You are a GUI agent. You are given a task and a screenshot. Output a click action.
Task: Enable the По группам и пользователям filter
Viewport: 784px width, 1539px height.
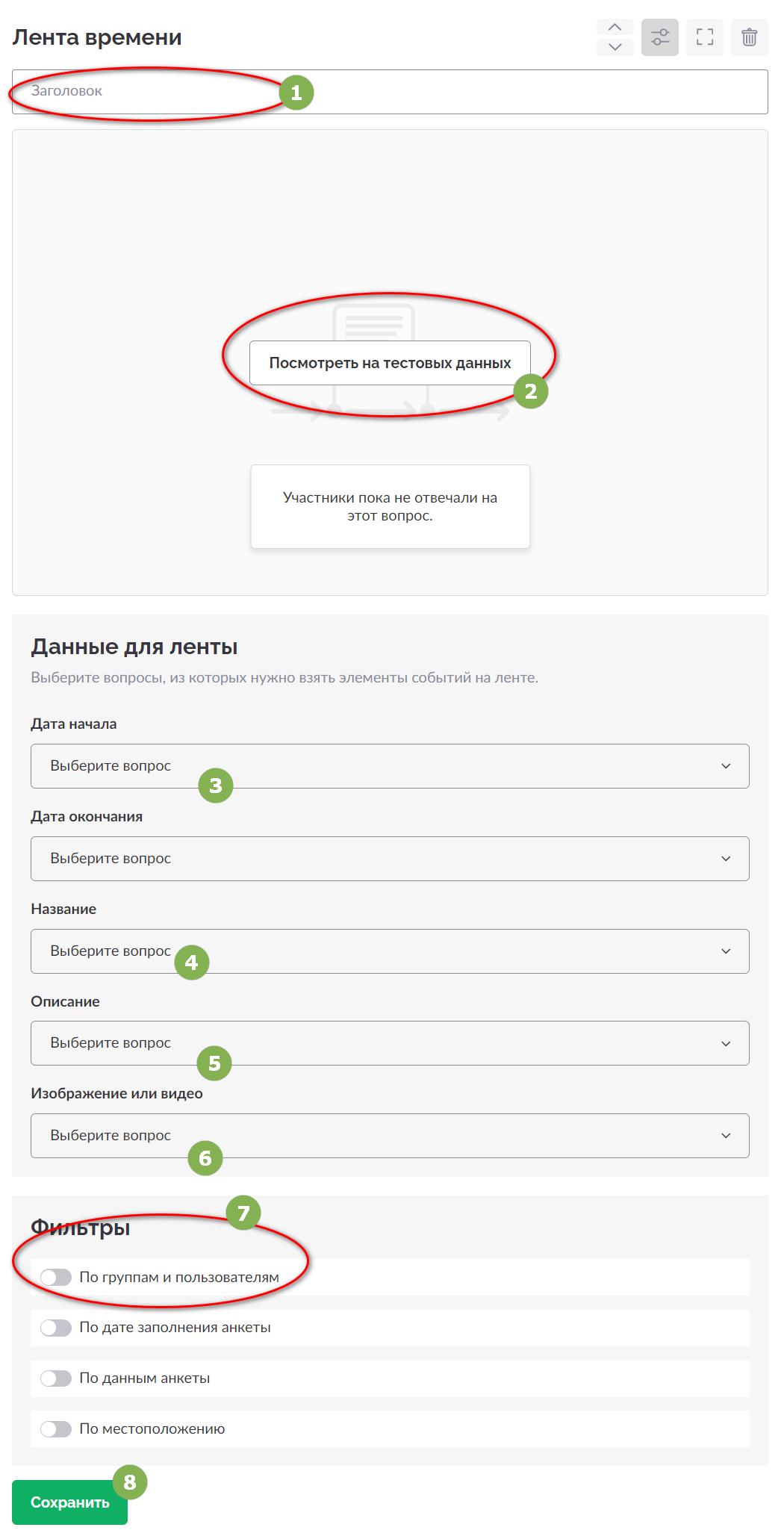56,1278
